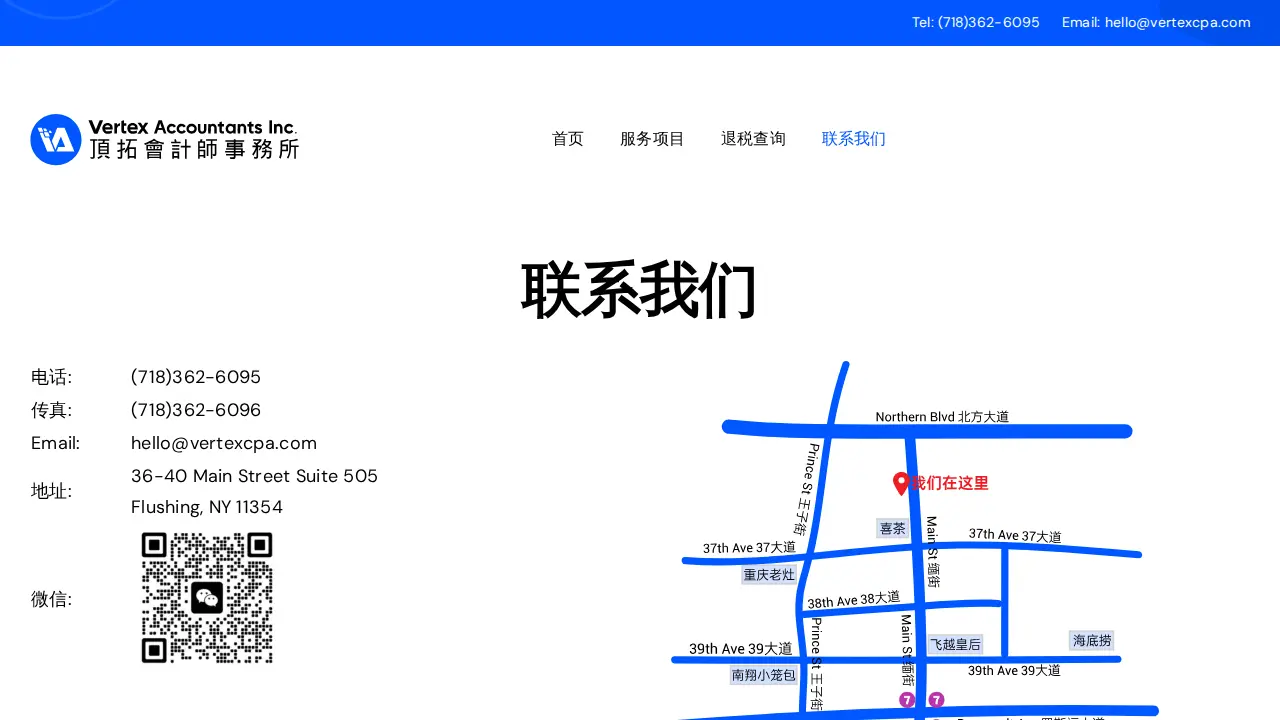Screen dimensions: 1280x720
Task: Click the red 我们在这里 location pin on map
Action: (x=901, y=484)
